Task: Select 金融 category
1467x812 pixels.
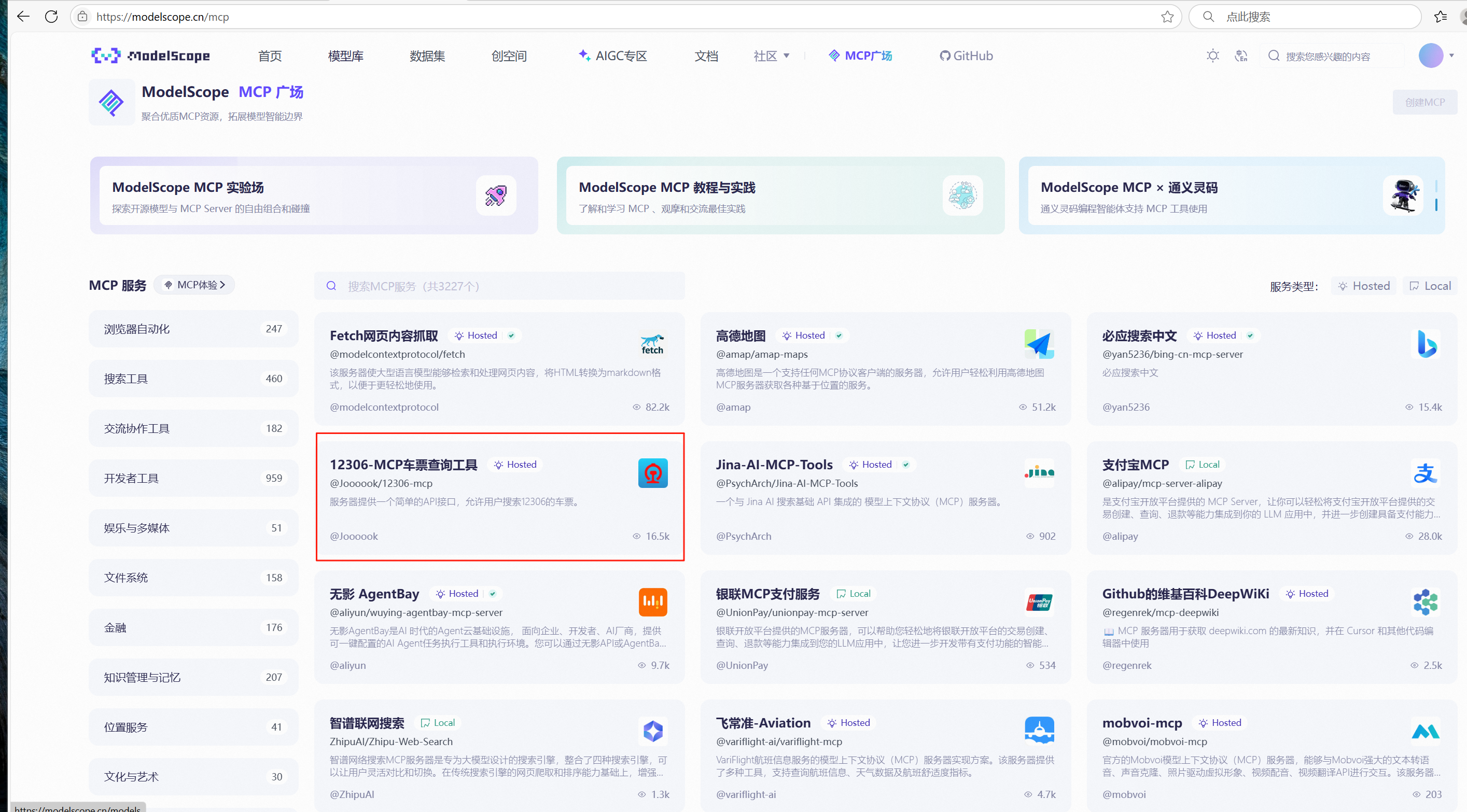Action: pos(193,627)
